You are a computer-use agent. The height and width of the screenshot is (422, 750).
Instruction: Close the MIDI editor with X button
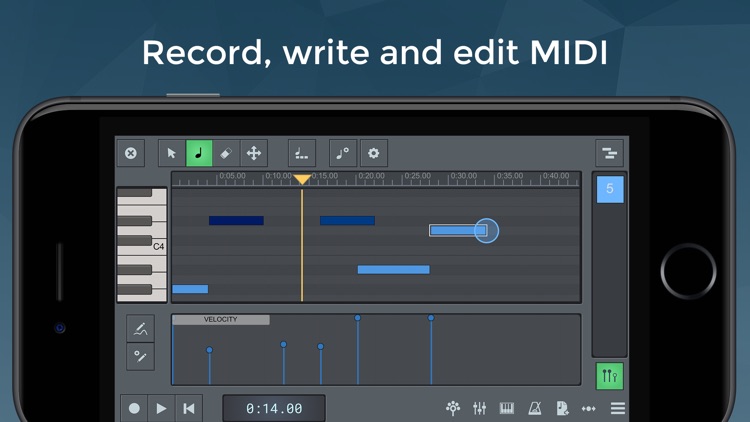(131, 153)
